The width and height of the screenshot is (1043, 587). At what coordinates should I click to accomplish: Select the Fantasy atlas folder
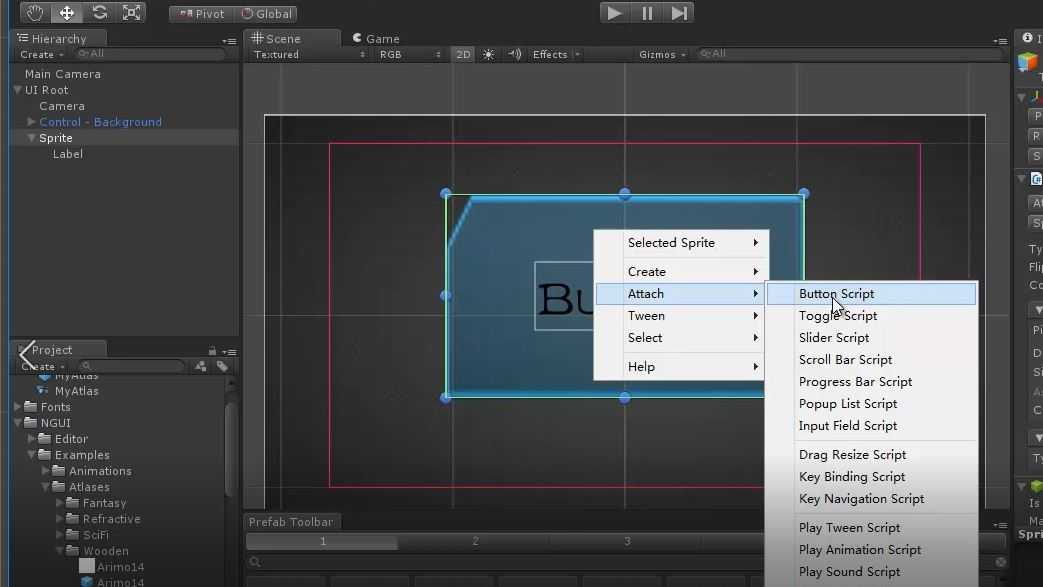tap(104, 503)
